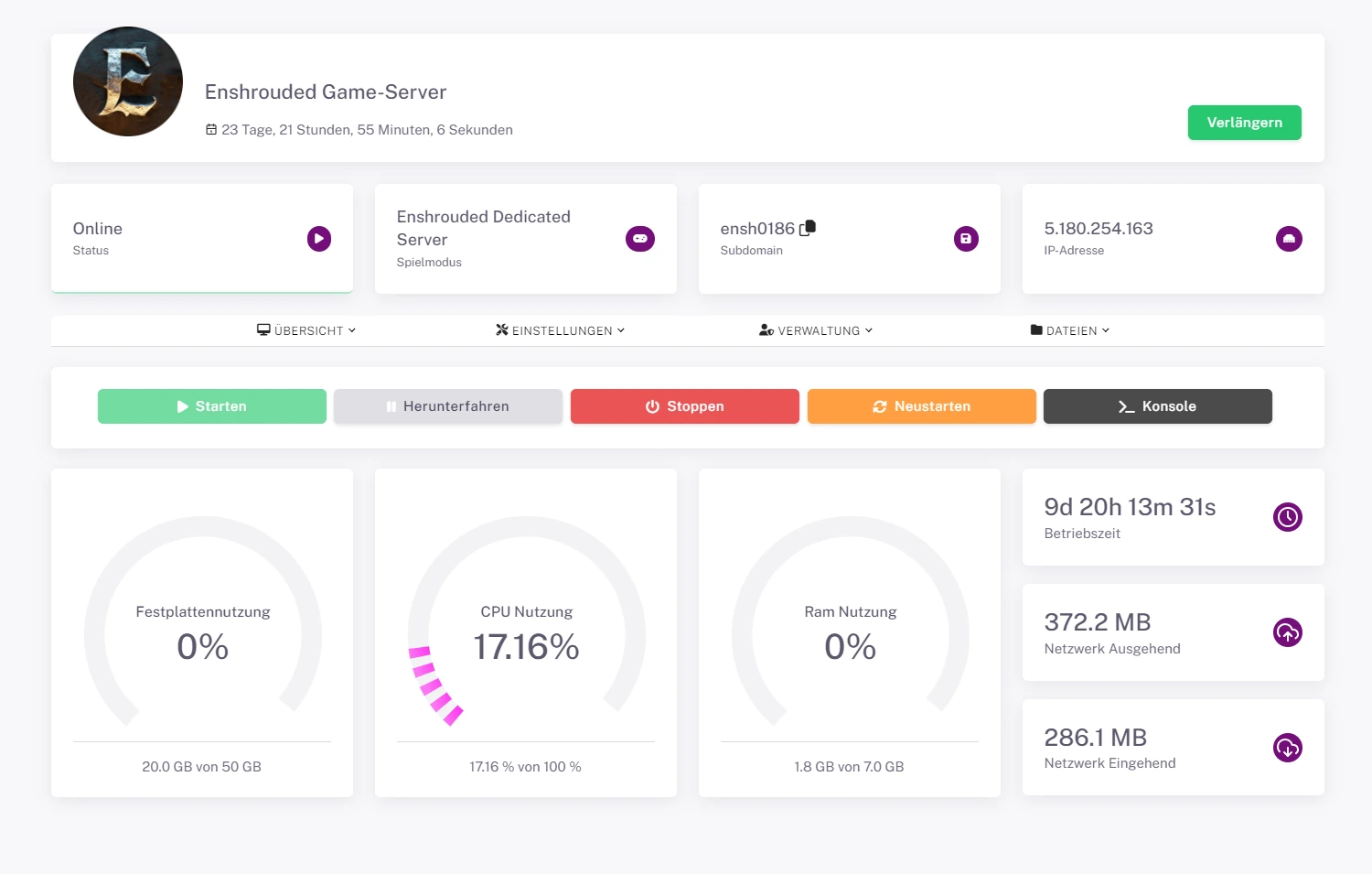This screenshot has width=1372, height=874.
Task: Click the 17.16 % von 100 % text
Action: (526, 767)
